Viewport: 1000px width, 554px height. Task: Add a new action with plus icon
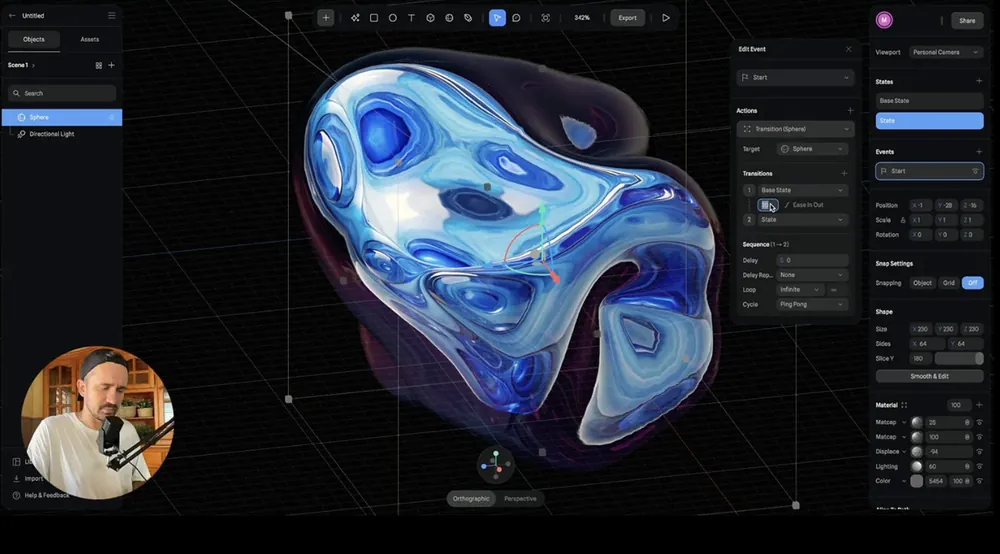coord(850,110)
